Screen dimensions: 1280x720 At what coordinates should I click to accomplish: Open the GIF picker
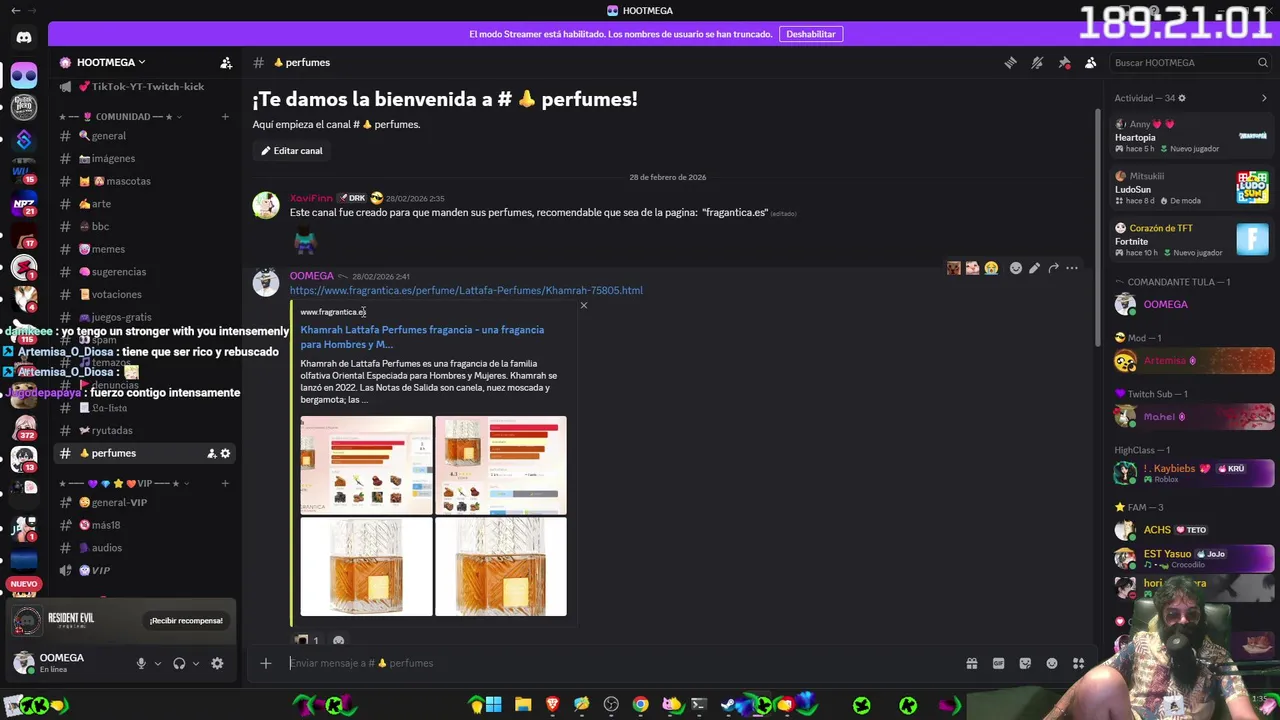998,663
